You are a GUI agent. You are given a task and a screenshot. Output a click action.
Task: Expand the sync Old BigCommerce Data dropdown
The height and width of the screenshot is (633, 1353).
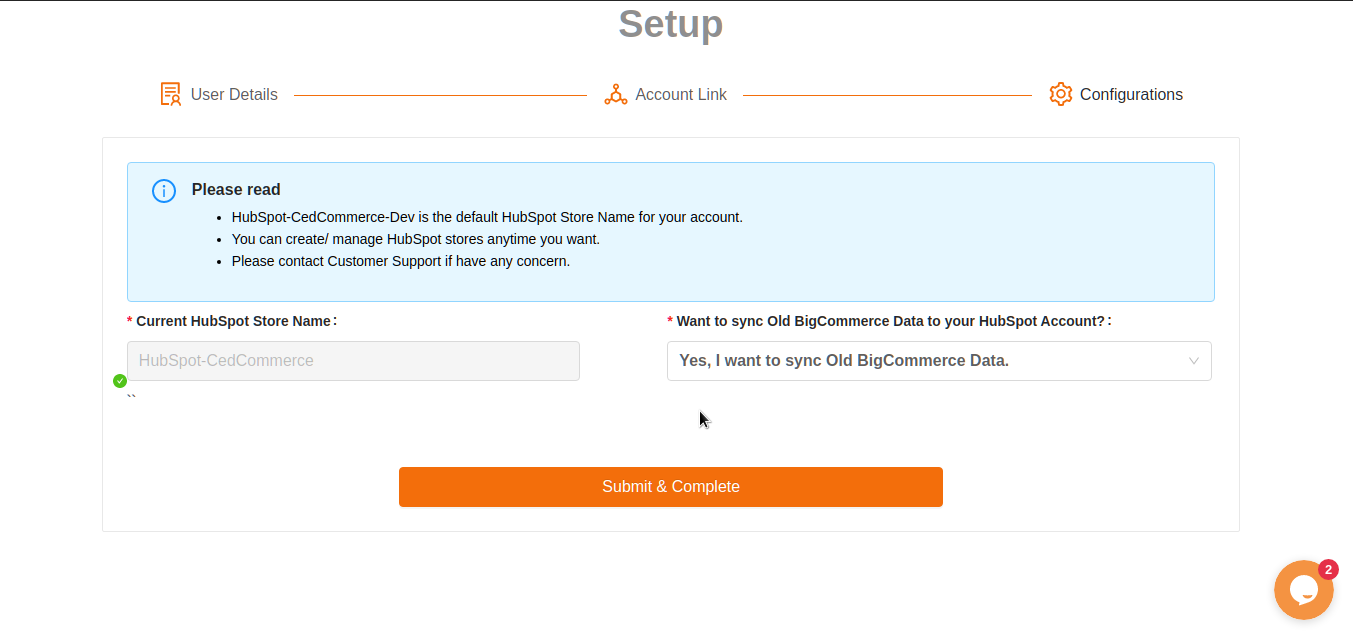(x=939, y=361)
